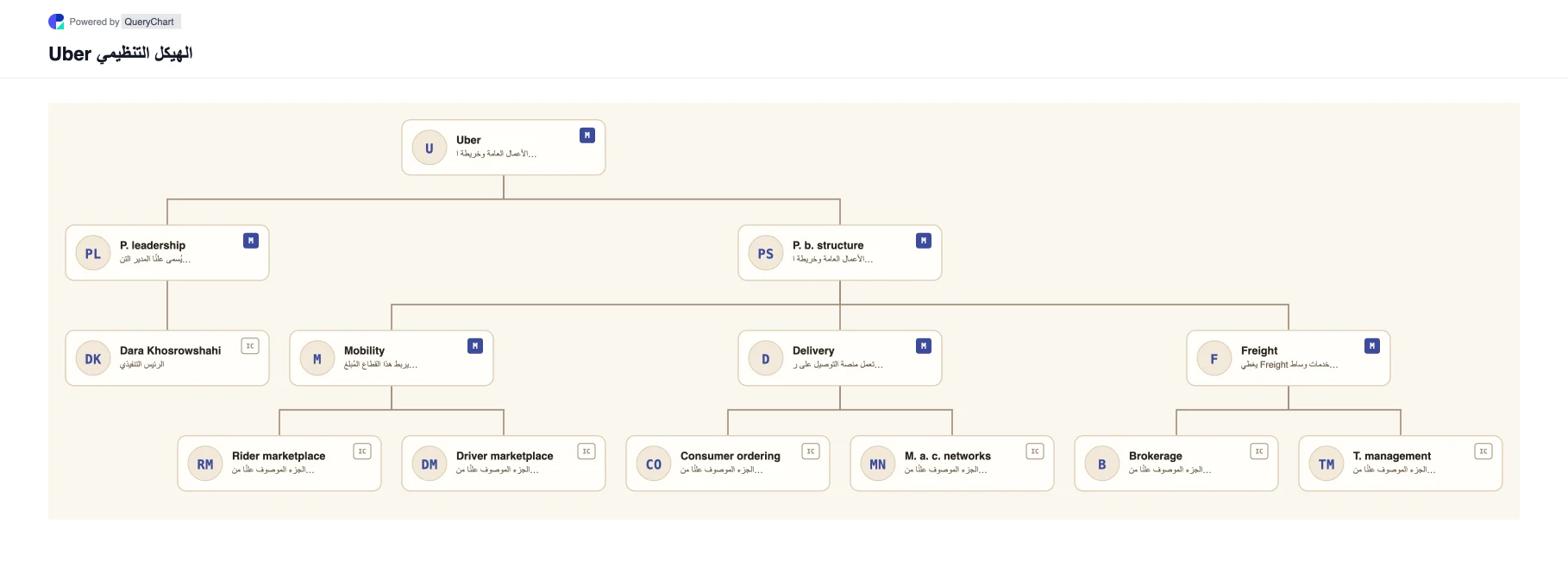Image resolution: width=1568 pixels, height=568 pixels.
Task: Click the "Brokerage" node name
Action: (x=1156, y=456)
